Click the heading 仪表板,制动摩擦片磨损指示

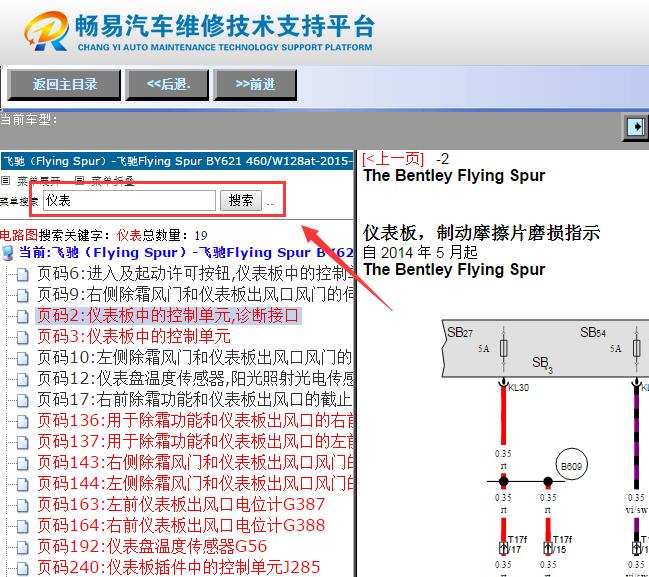click(482, 233)
